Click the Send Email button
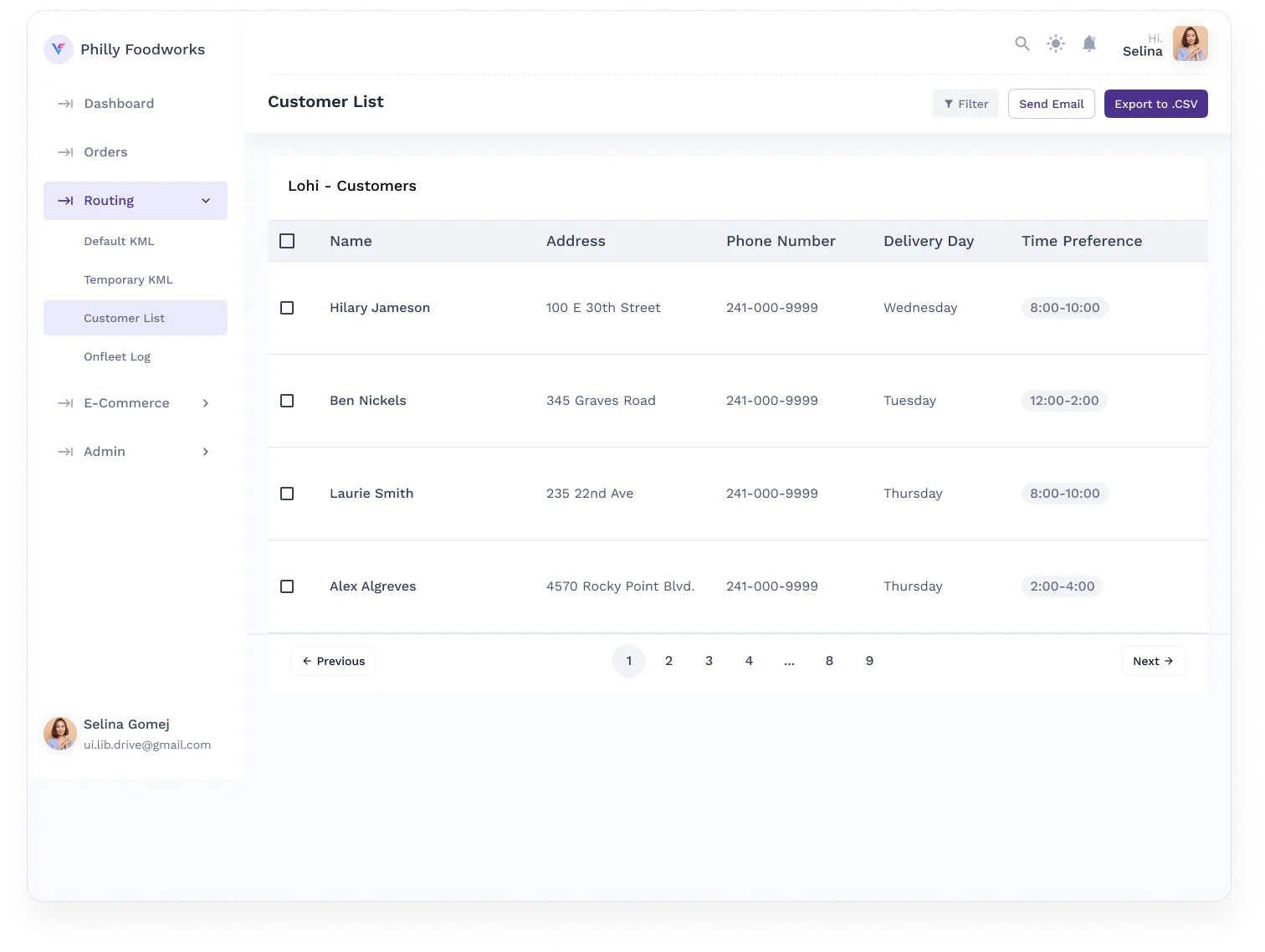The image size is (1265, 952). coord(1051,104)
